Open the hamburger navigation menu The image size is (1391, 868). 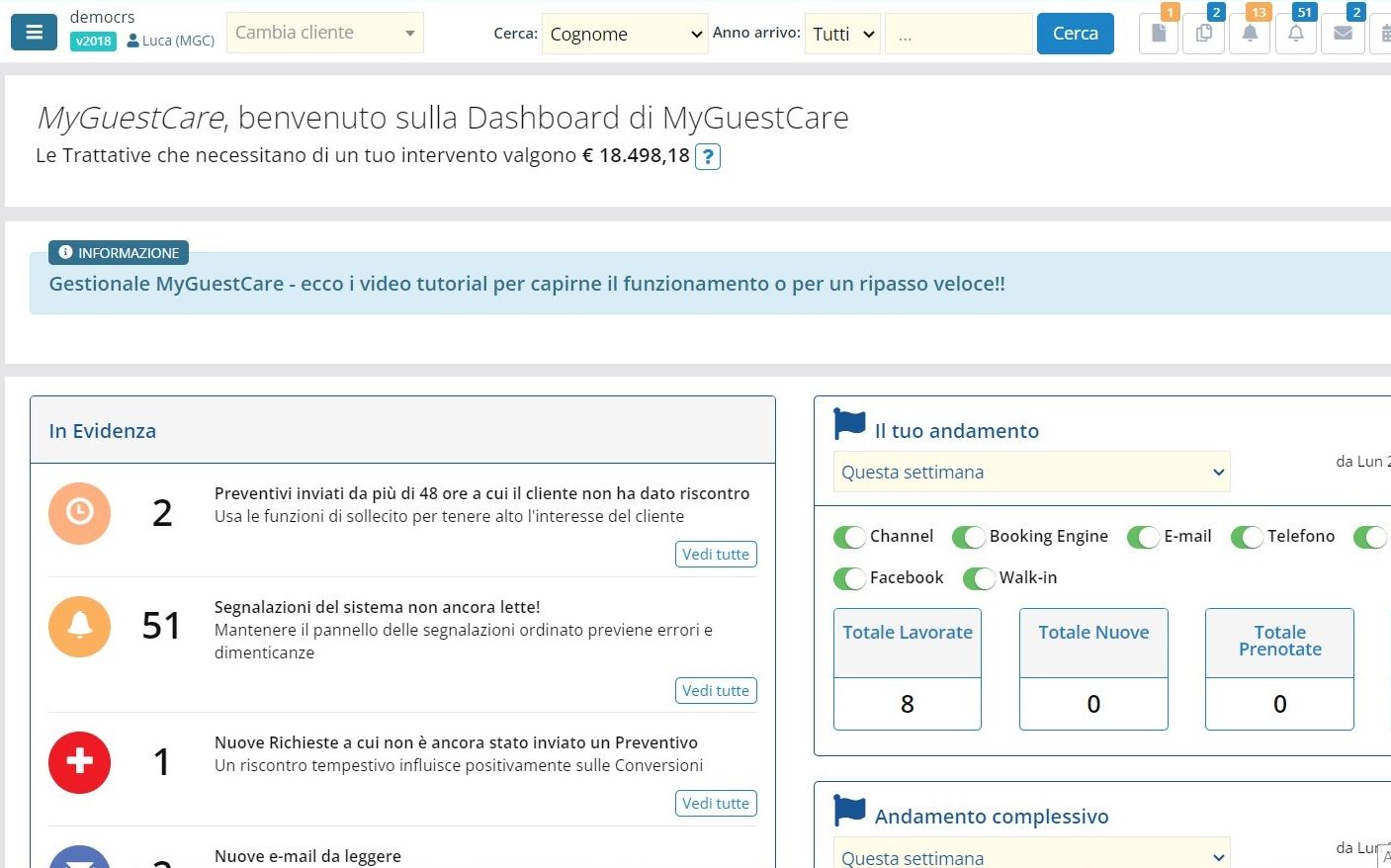pos(34,33)
